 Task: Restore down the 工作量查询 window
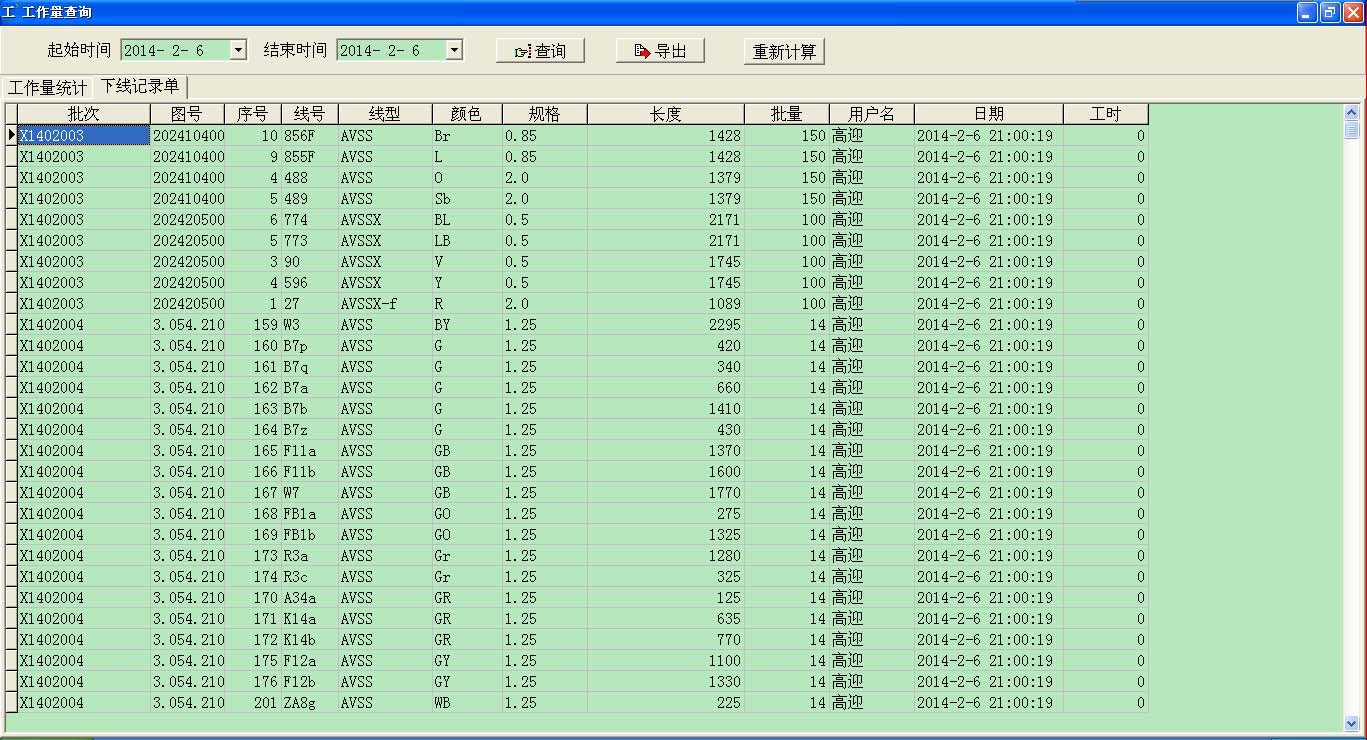pyautogui.click(x=1330, y=12)
